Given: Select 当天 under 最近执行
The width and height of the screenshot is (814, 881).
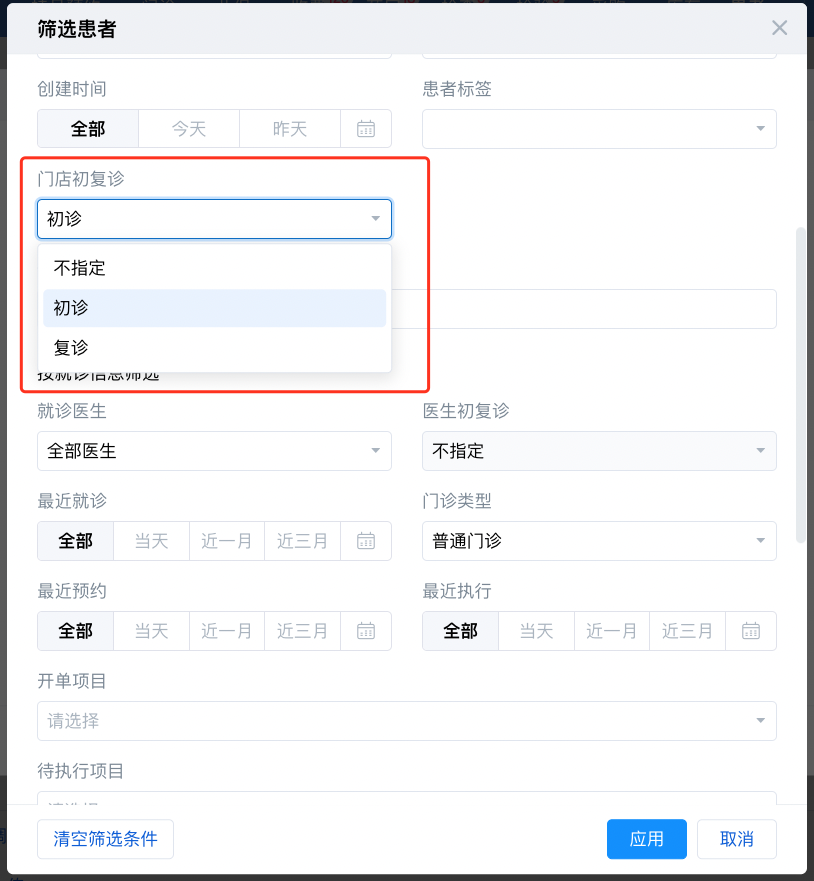Looking at the screenshot, I should click(537, 631).
